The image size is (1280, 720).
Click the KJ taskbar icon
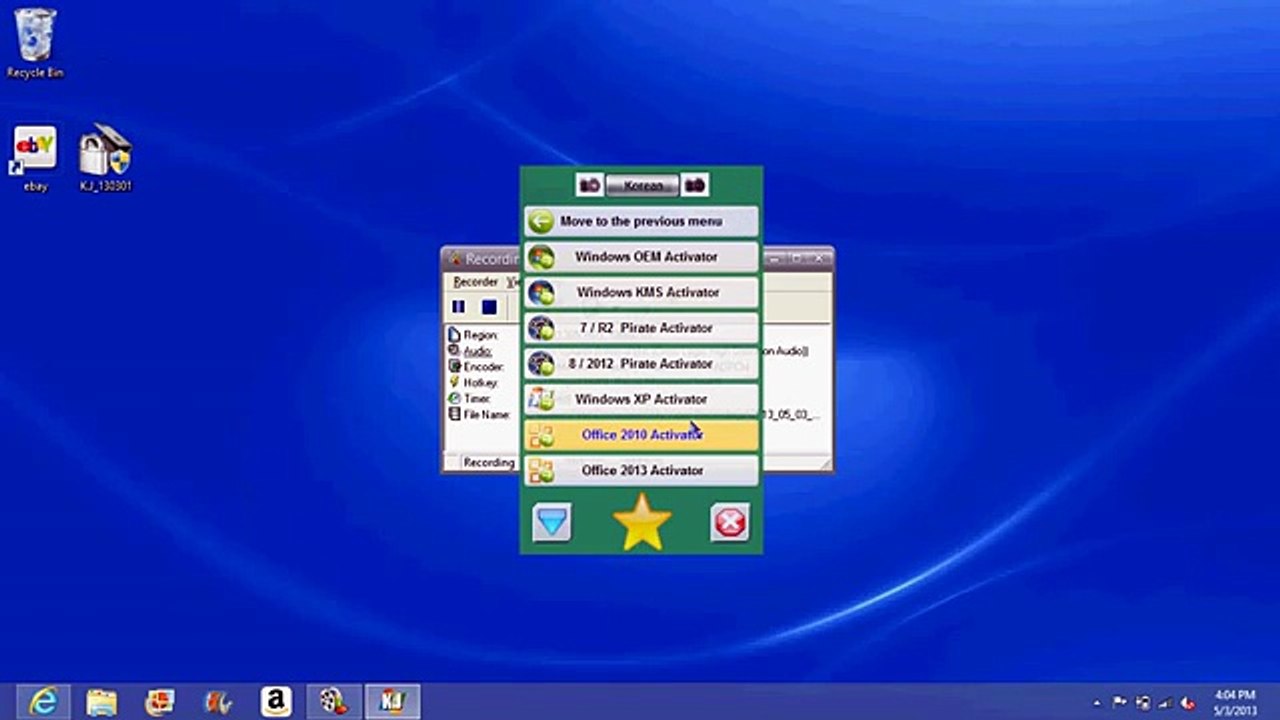[x=392, y=702]
